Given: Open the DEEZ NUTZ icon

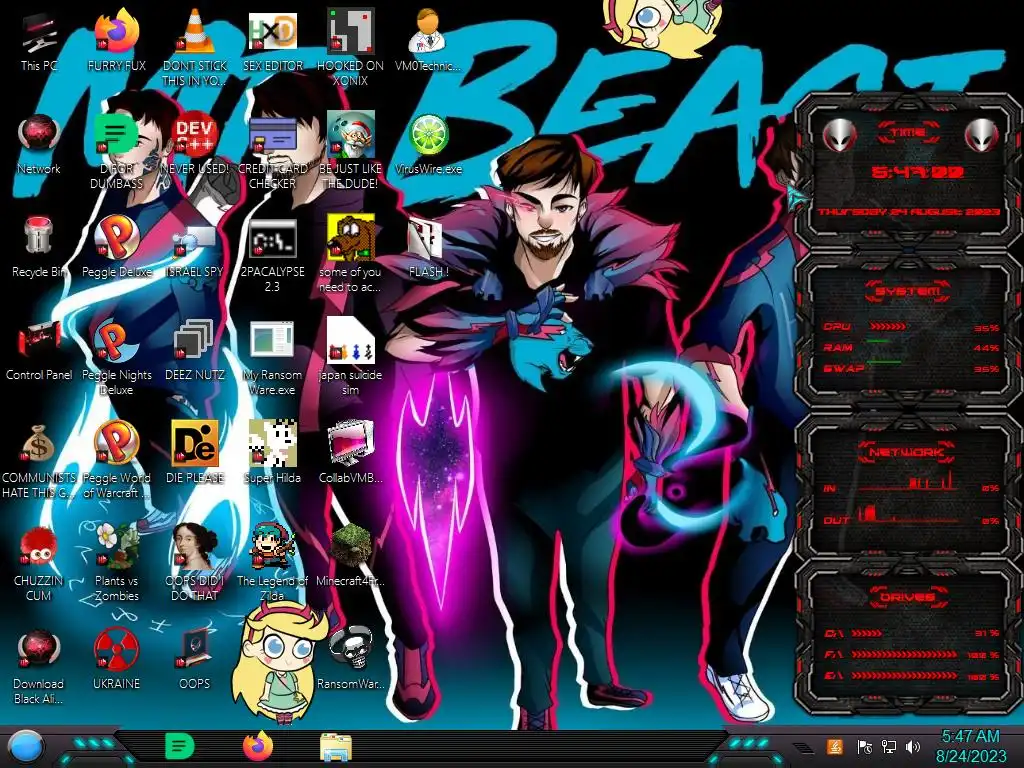Looking at the screenshot, I should click(195, 351).
